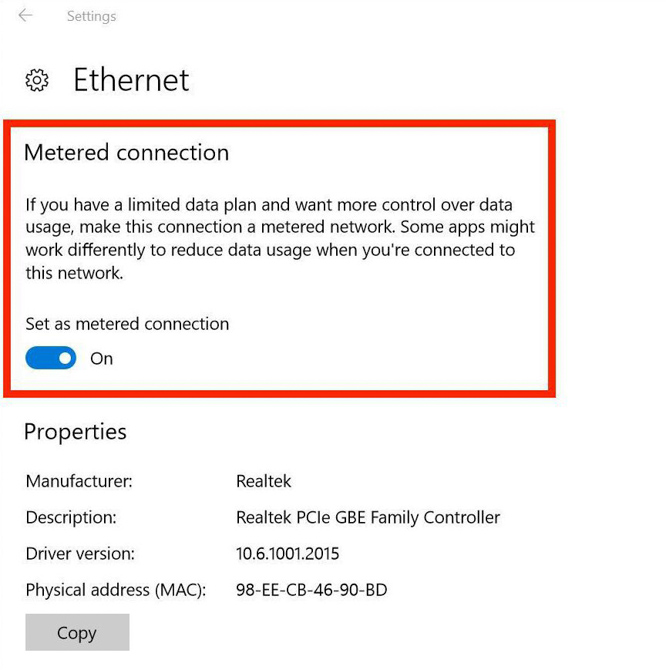Click the 'Set as metered connection' label
Image resolution: width=666 pixels, height=670 pixels.
coord(127,324)
